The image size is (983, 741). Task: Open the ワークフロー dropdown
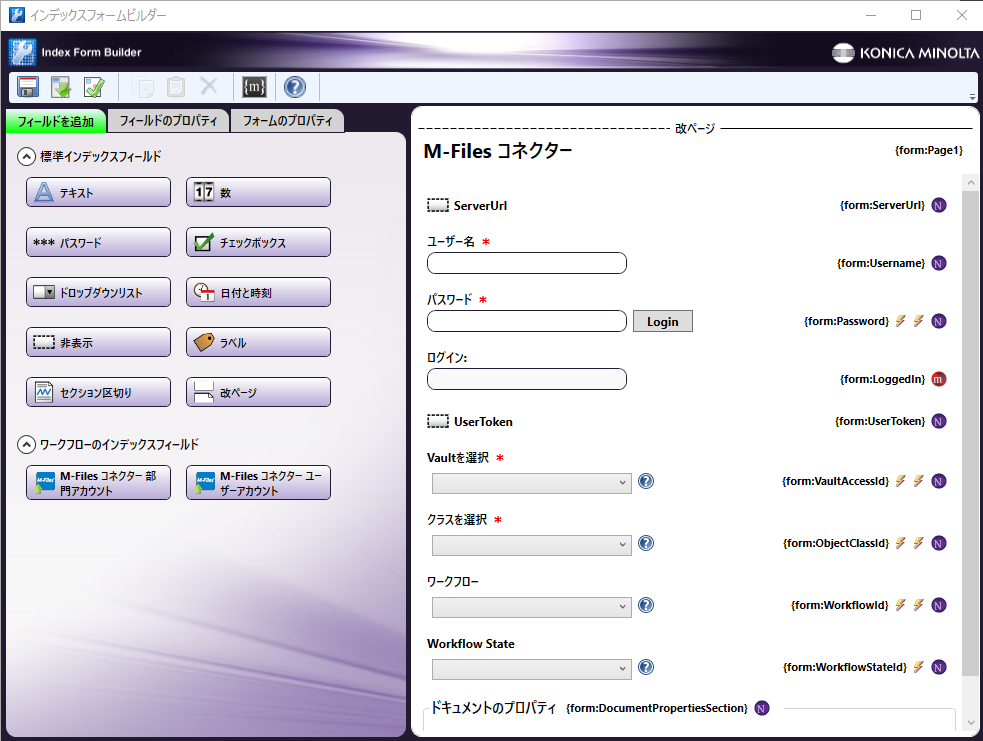pos(532,607)
